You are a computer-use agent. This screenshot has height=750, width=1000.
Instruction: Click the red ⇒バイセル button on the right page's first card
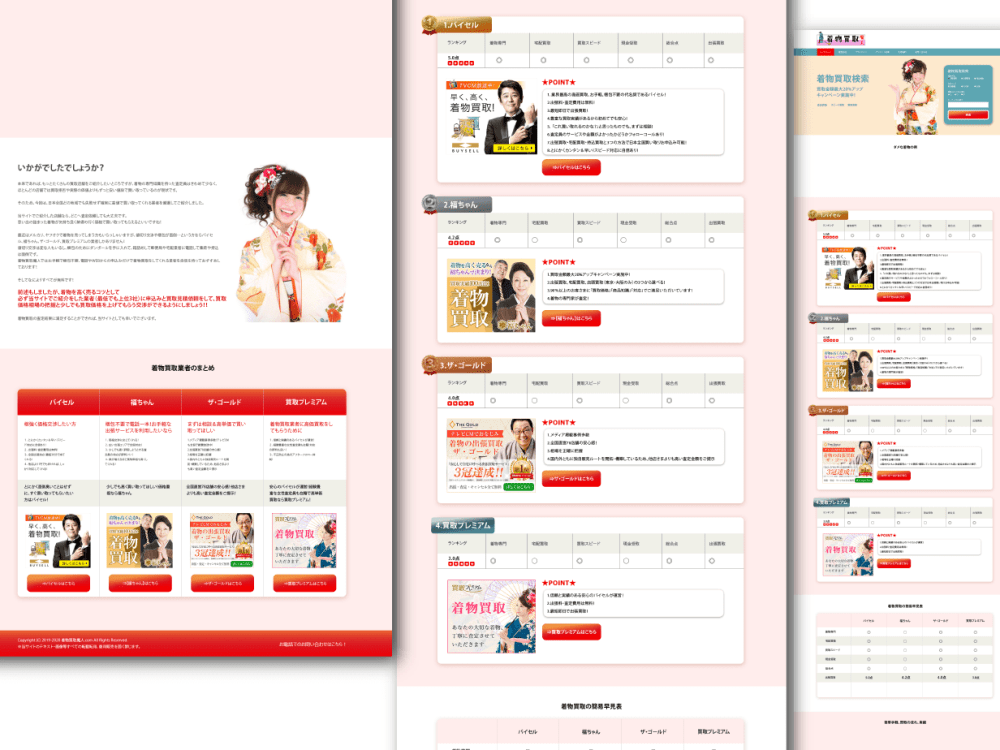click(x=893, y=297)
